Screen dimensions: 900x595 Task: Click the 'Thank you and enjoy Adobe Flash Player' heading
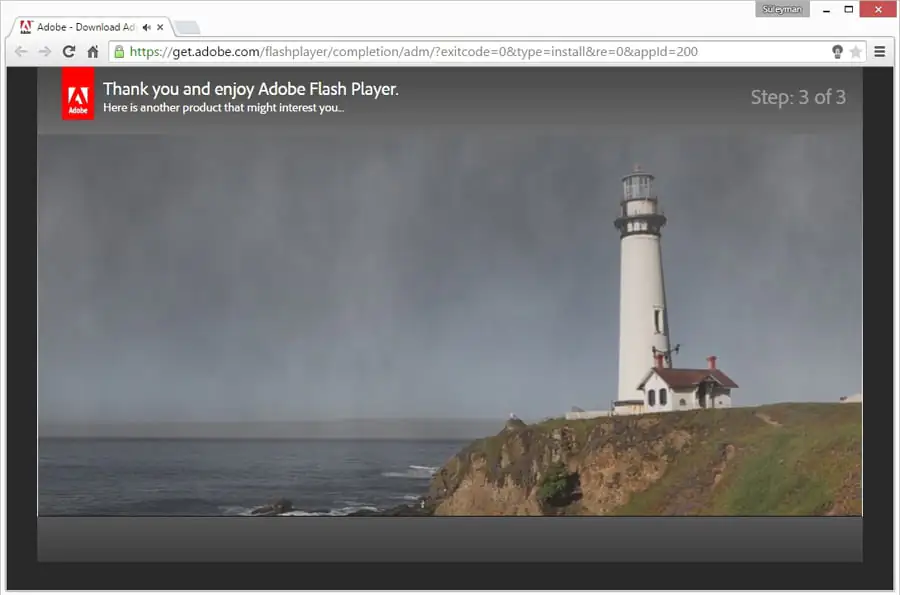[x=251, y=89]
